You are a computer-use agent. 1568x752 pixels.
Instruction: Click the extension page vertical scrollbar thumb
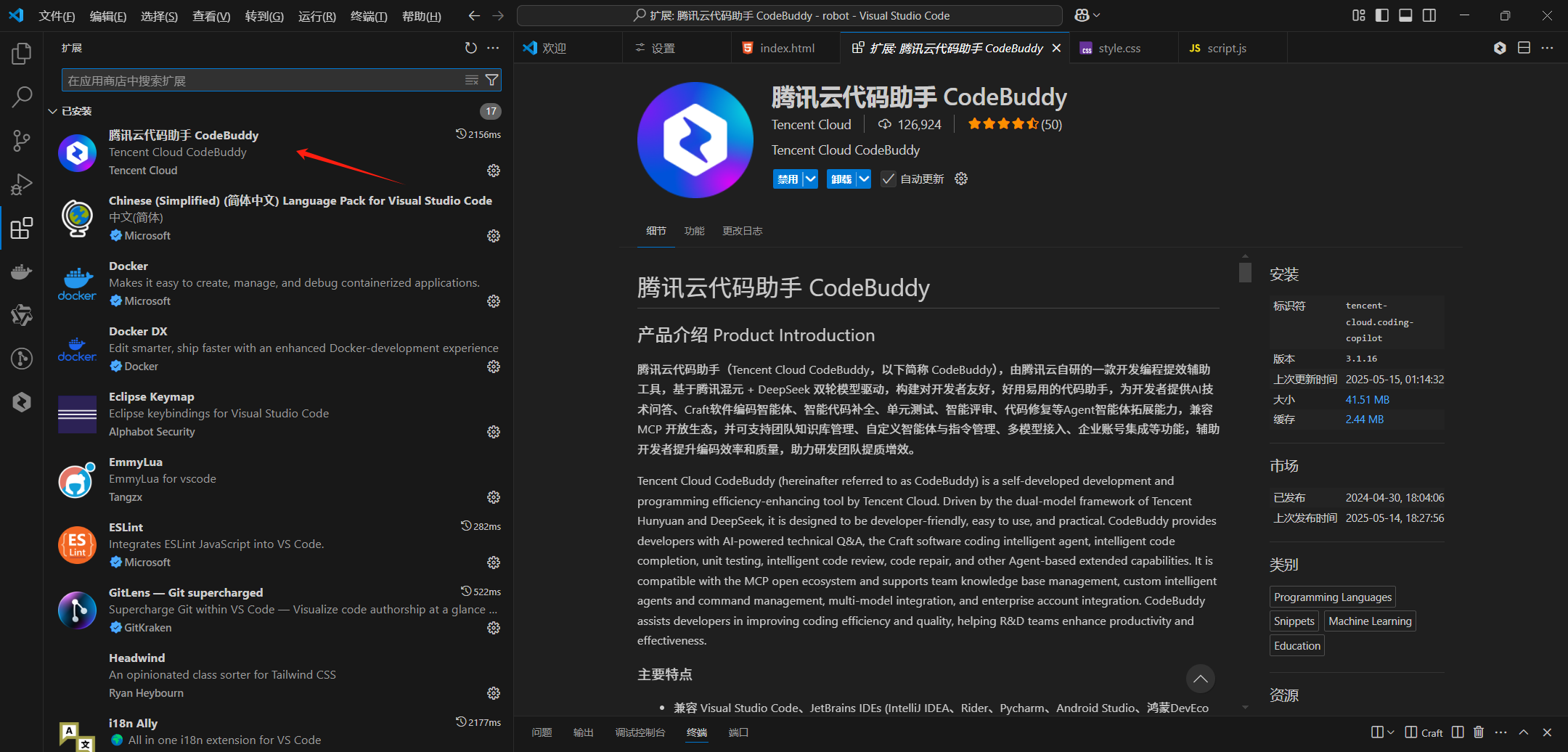click(x=1245, y=272)
